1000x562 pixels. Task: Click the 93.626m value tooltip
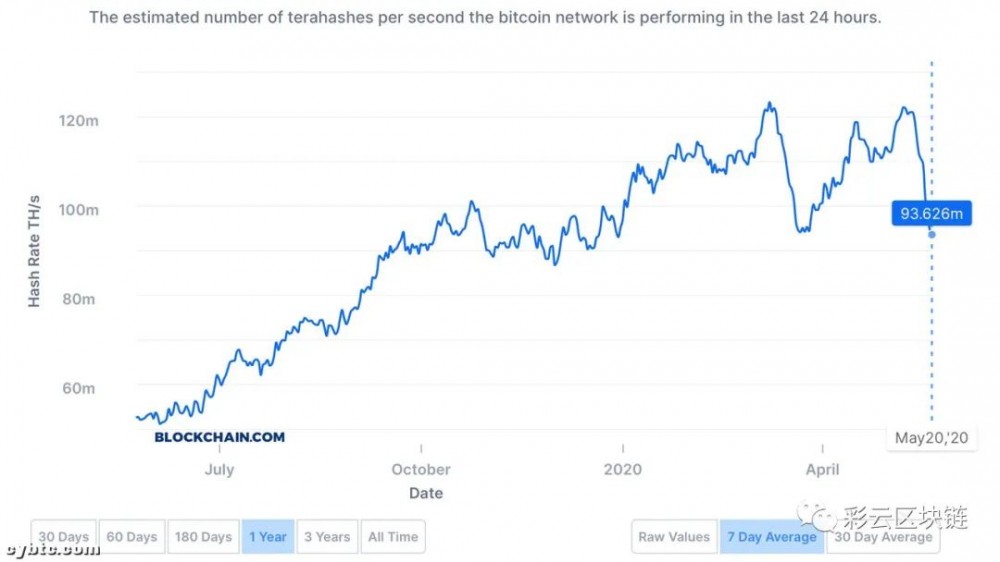pos(931,213)
